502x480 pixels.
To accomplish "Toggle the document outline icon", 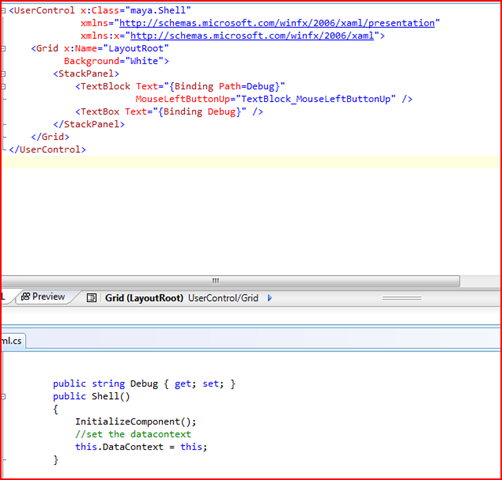I will pos(91,298).
